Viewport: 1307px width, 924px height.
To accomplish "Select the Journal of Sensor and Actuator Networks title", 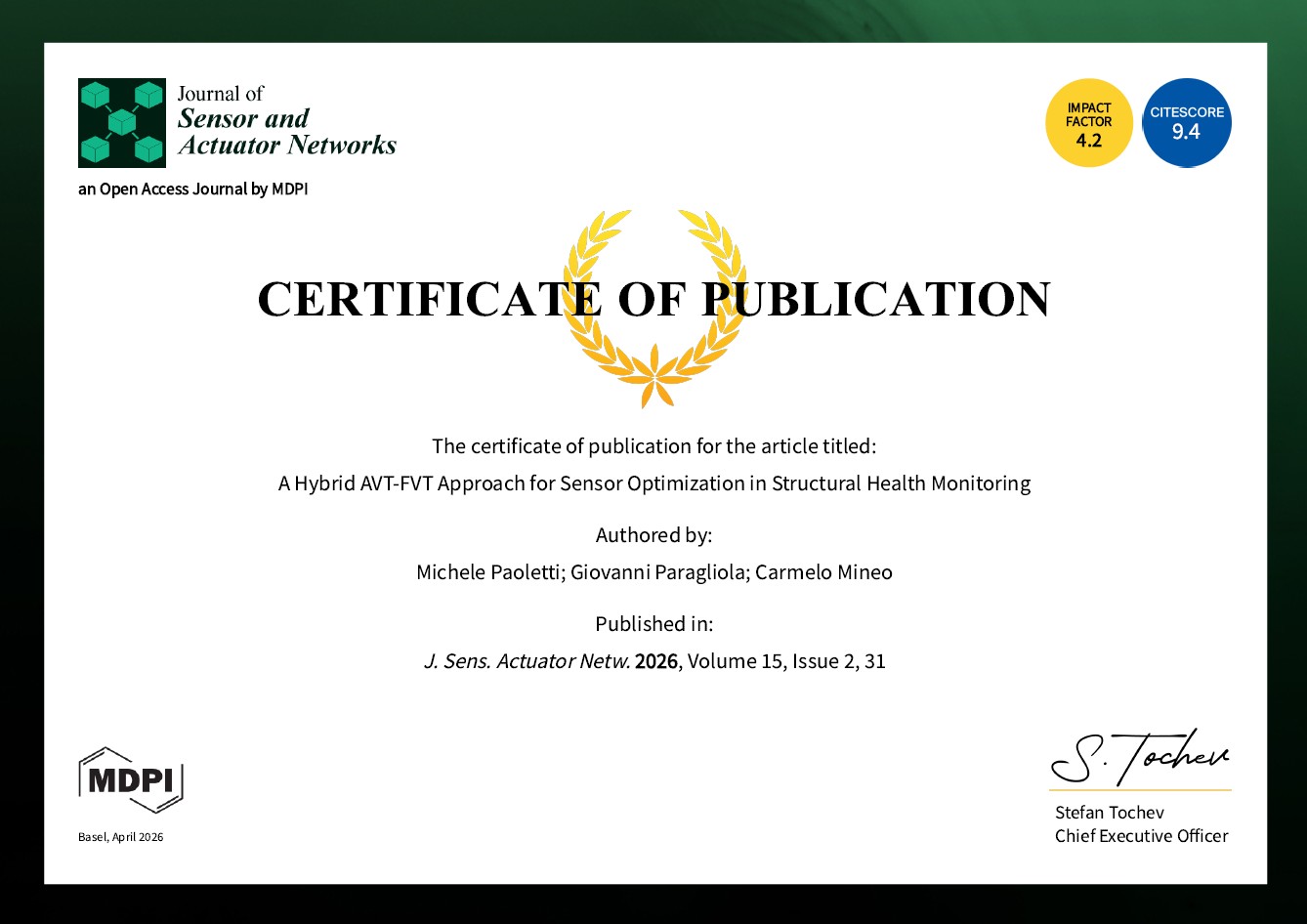I will coord(286,121).
